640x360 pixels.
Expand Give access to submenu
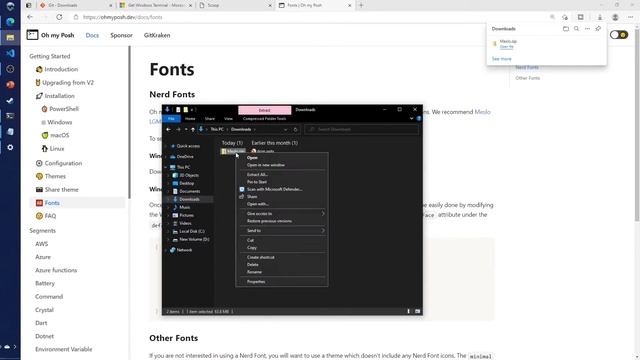[x=323, y=213]
